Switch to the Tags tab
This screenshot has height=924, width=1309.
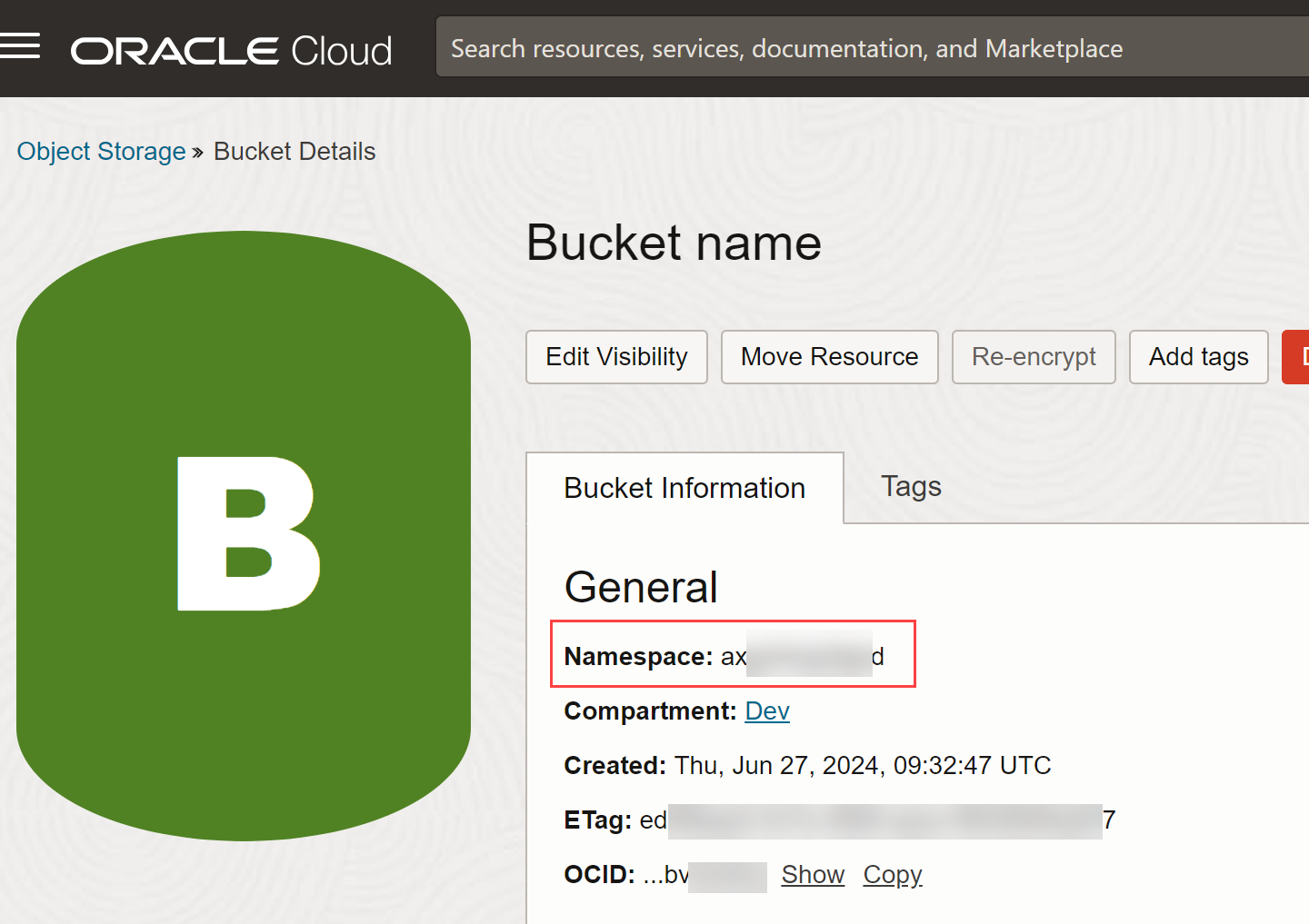911,487
